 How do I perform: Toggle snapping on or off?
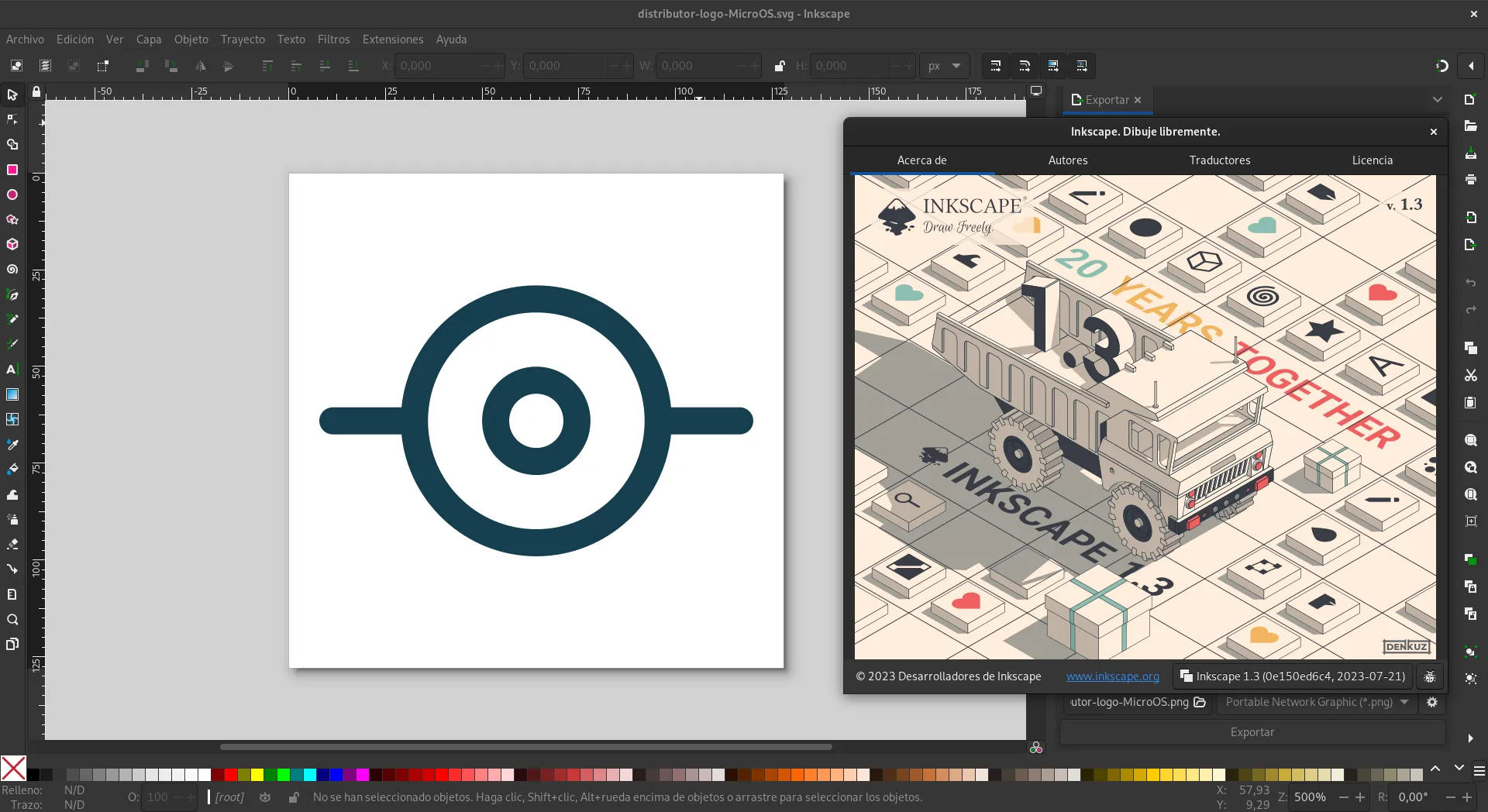click(1442, 66)
